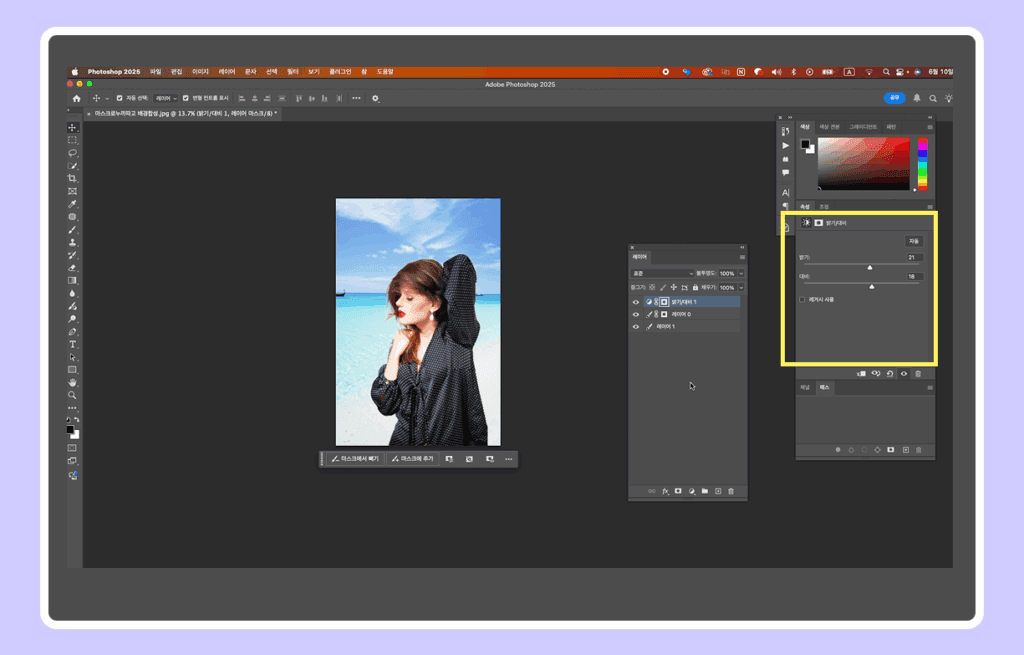The height and width of the screenshot is (655, 1024).
Task: Hide the 밝기/대비 1 layer
Action: pos(635,302)
